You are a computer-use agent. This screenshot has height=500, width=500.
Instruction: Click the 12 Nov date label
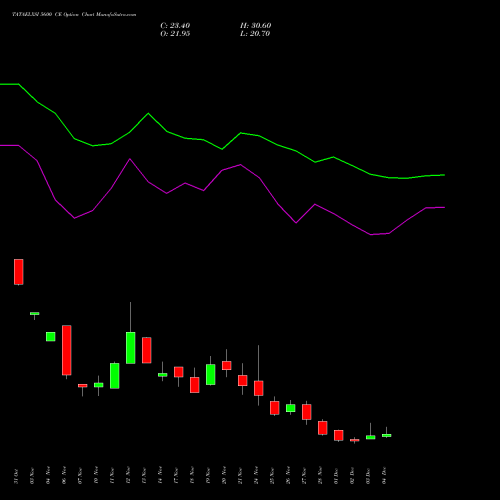(128, 476)
